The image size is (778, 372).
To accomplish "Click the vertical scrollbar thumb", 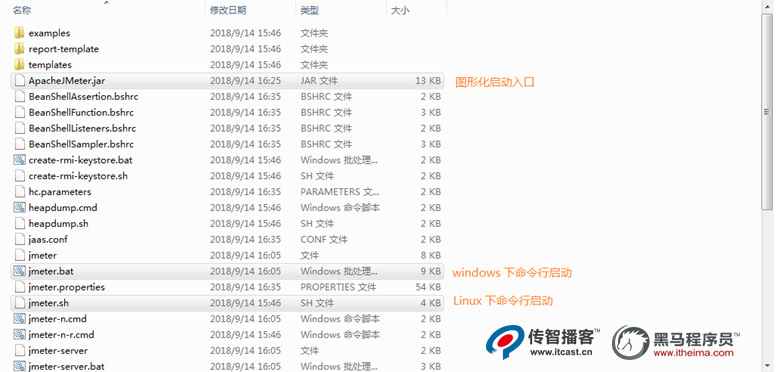I will click(767, 112).
